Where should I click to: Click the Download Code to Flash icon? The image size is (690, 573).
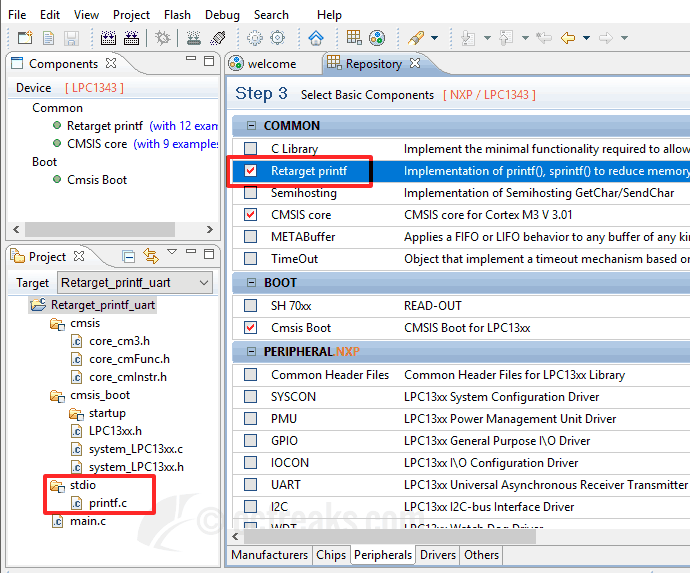(x=194, y=38)
